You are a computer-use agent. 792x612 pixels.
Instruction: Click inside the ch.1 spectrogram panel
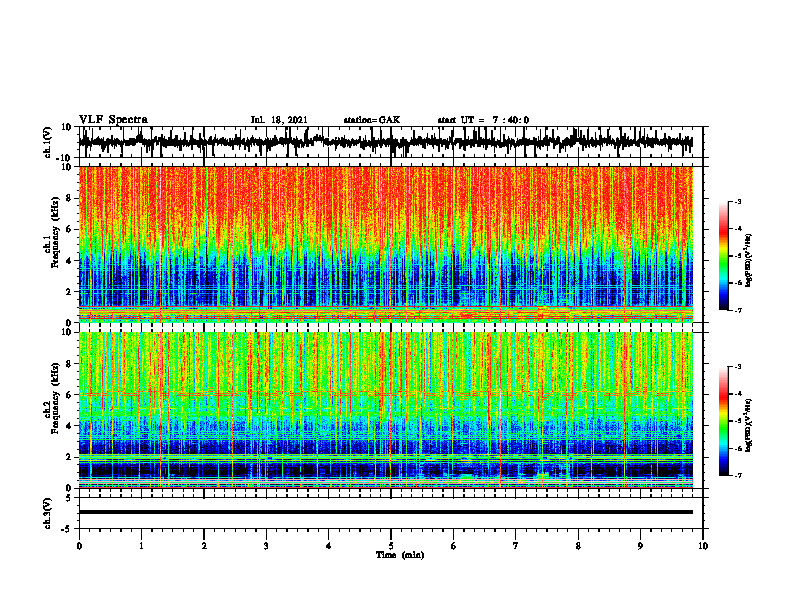tap(385, 244)
